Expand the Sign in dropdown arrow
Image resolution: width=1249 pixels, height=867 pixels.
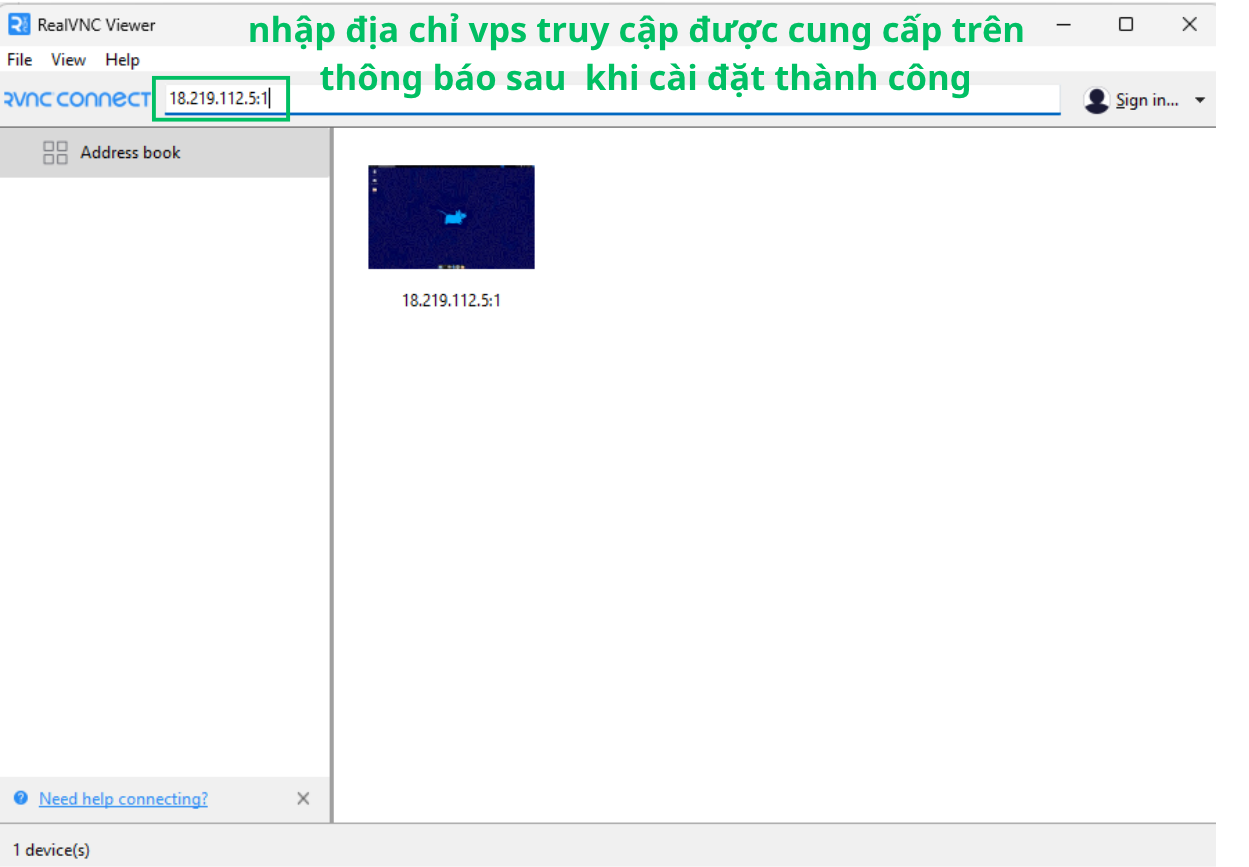[1200, 100]
